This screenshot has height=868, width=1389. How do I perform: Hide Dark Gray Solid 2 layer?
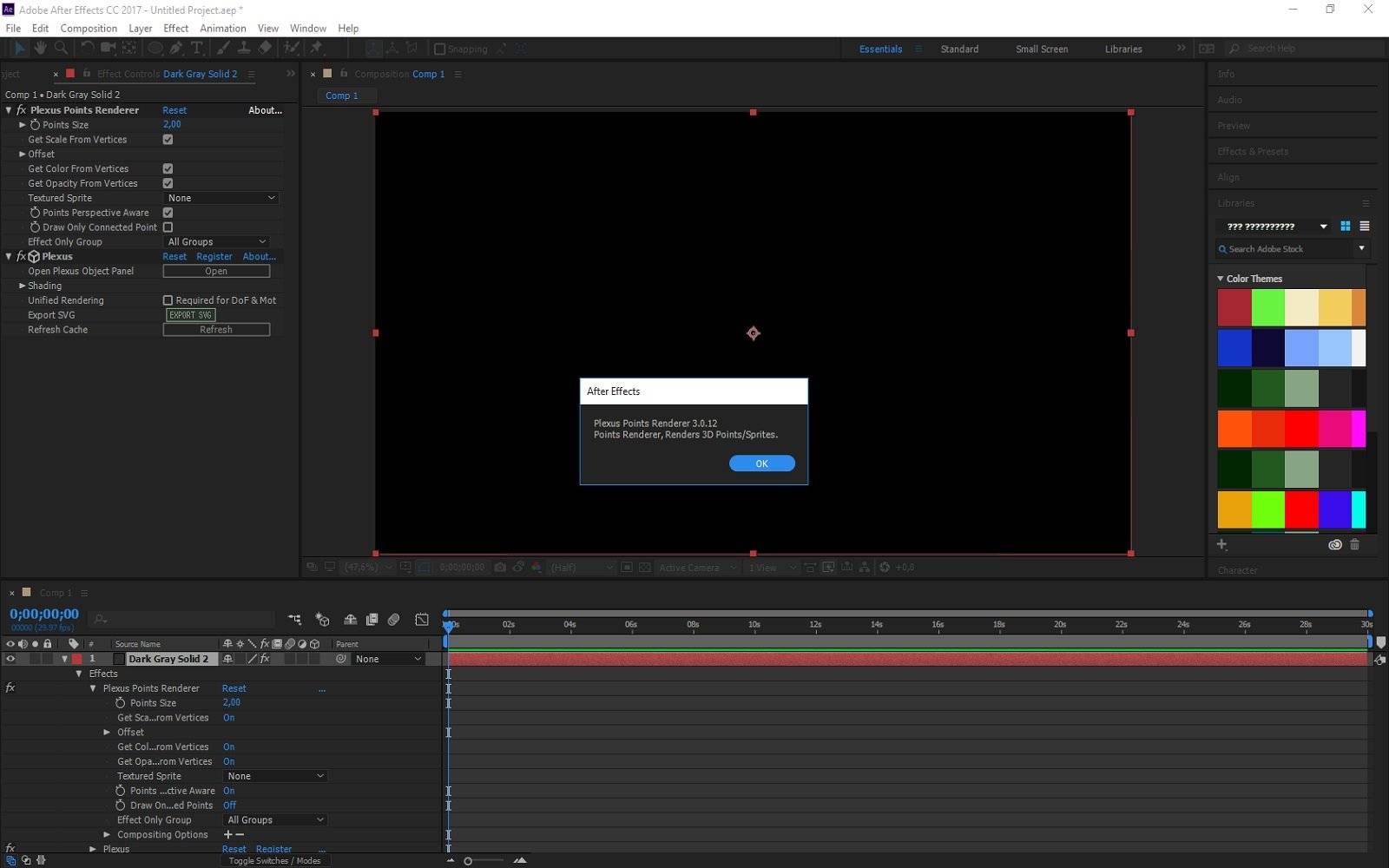pyautogui.click(x=10, y=659)
